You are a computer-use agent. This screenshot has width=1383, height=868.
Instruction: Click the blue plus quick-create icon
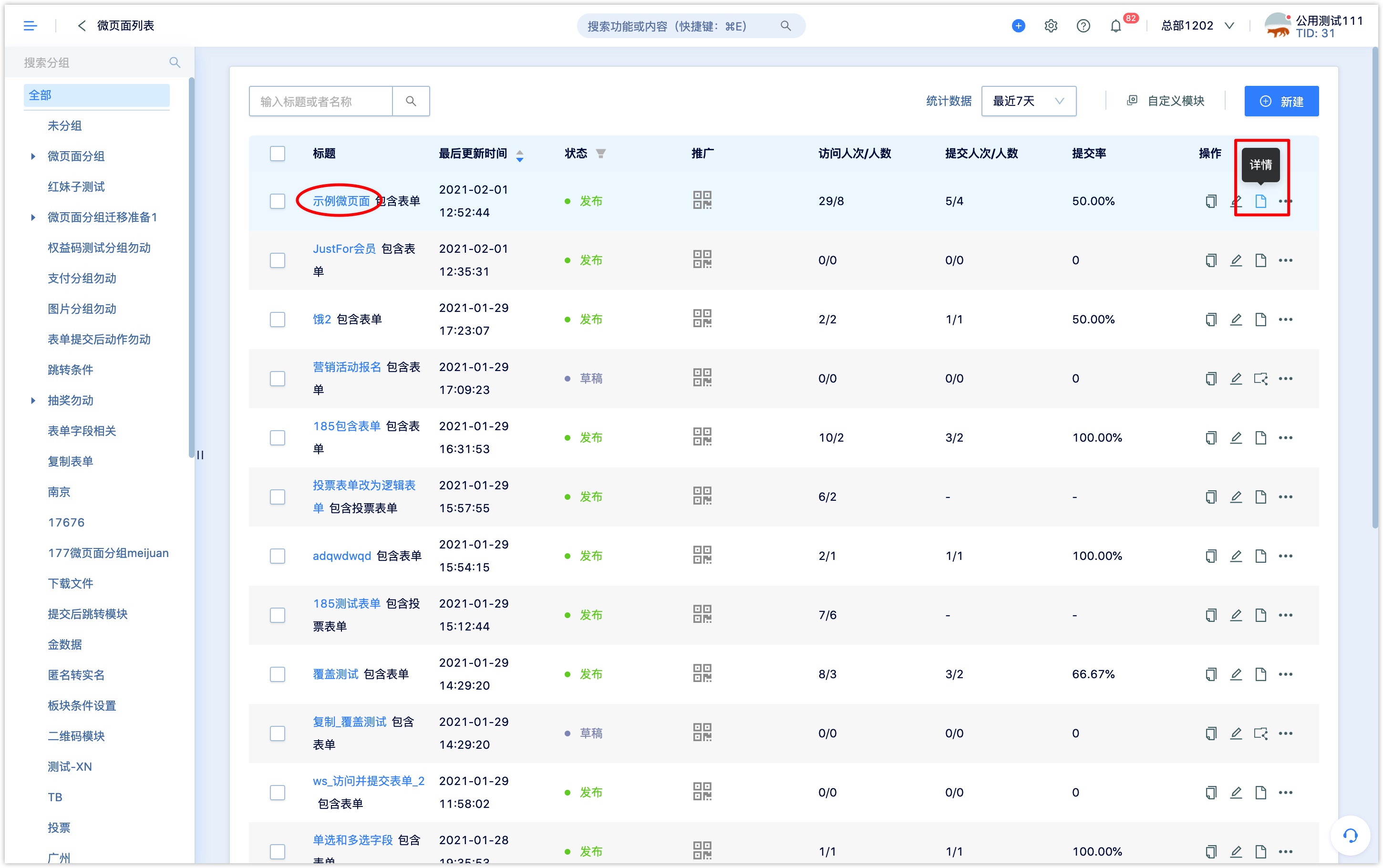click(1018, 26)
